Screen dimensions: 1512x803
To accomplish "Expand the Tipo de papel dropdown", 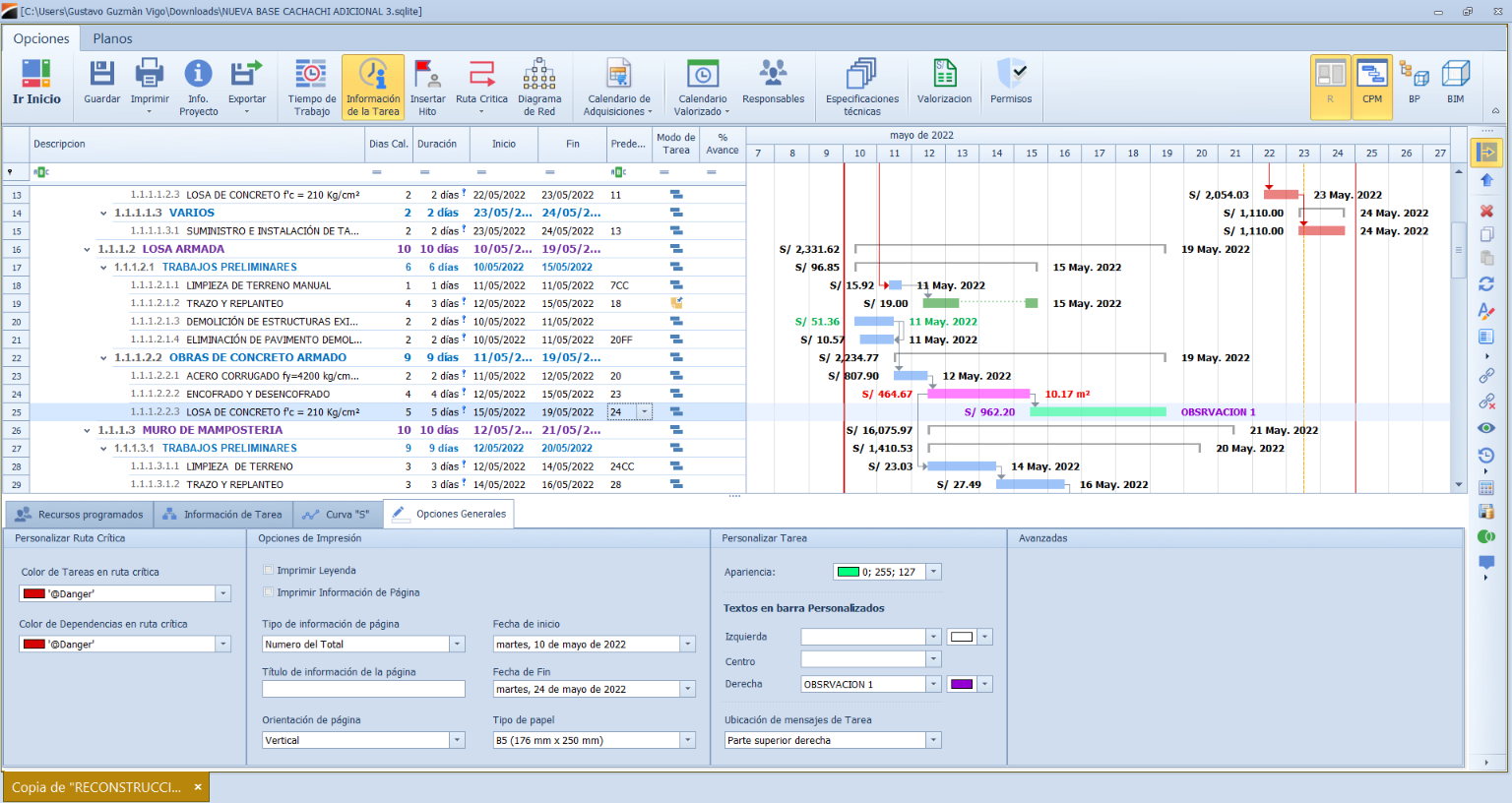I will pyautogui.click(x=688, y=740).
